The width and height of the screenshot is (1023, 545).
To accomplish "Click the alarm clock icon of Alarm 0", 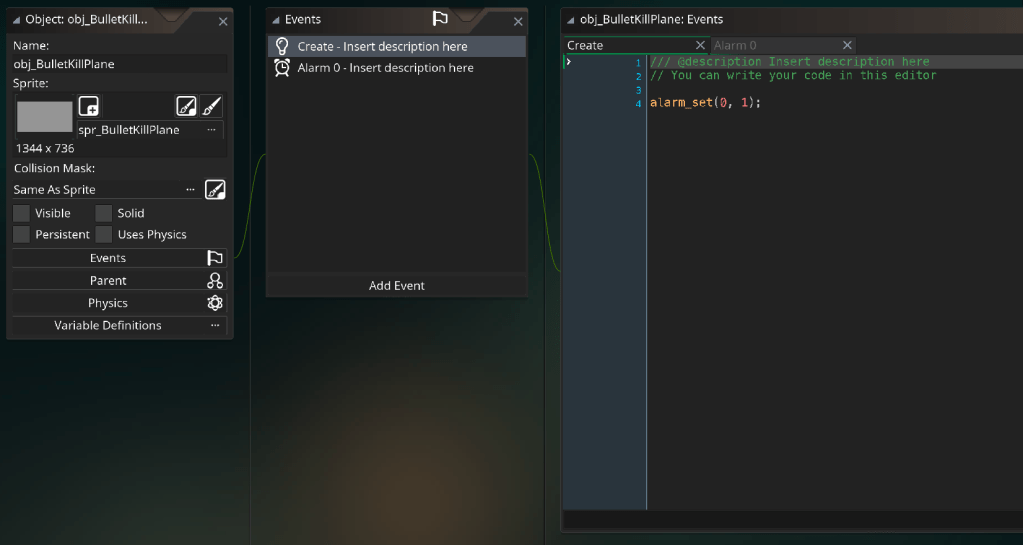I will click(x=282, y=68).
